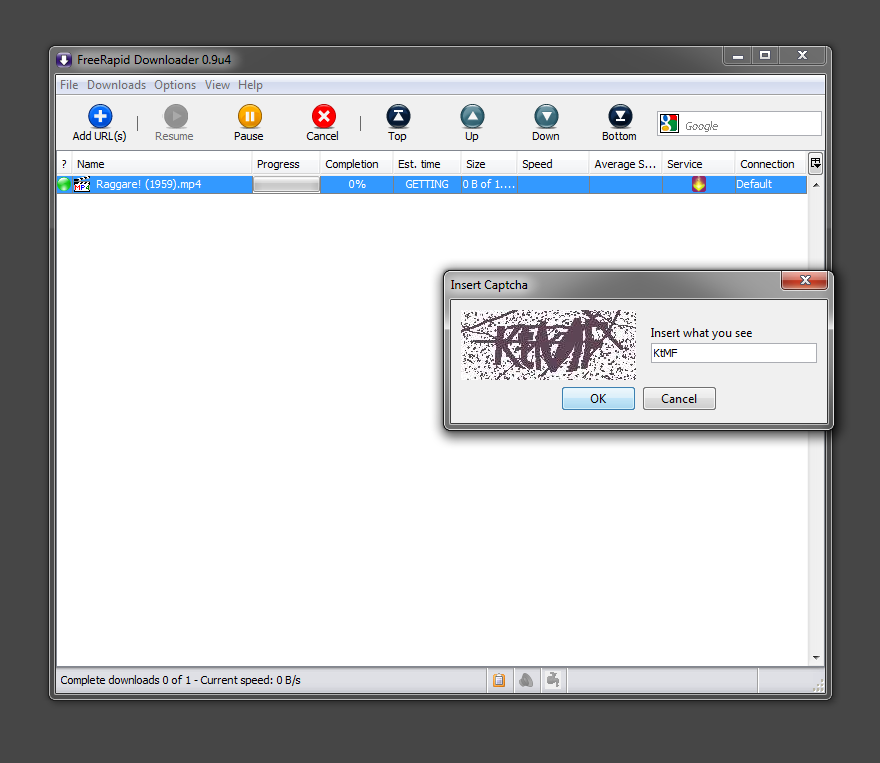
Task: Move the item to Bottom of queue
Action: [x=620, y=116]
